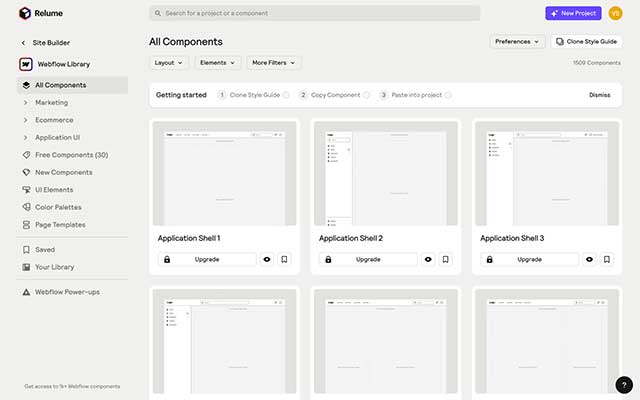This screenshot has width=640, height=400.
Task: Click Upgrade on Application Shell 3
Action: [529, 259]
